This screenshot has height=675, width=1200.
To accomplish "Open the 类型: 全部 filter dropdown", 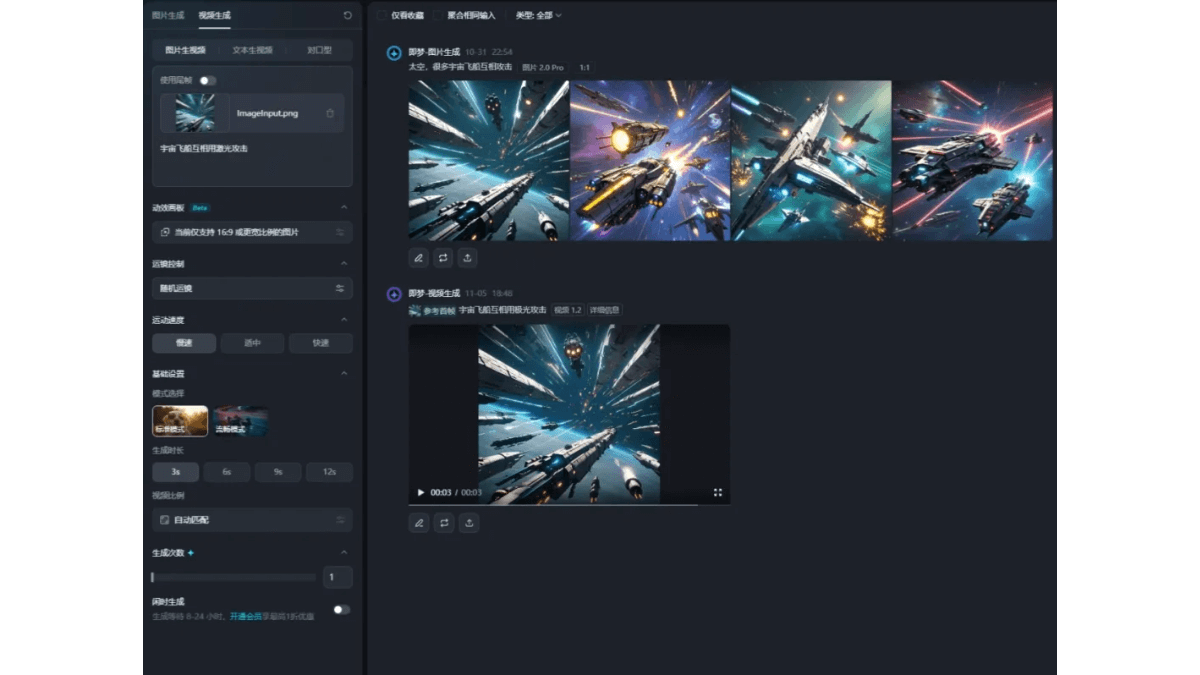I will (x=538, y=15).
